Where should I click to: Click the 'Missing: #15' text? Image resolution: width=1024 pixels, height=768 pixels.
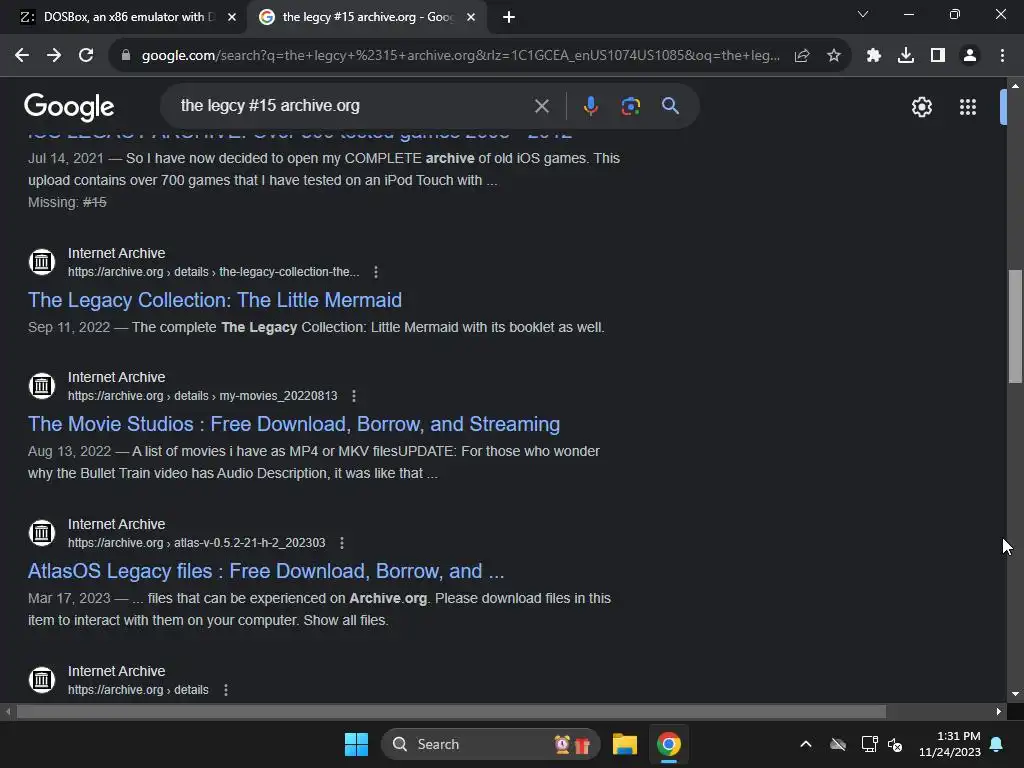click(x=67, y=202)
